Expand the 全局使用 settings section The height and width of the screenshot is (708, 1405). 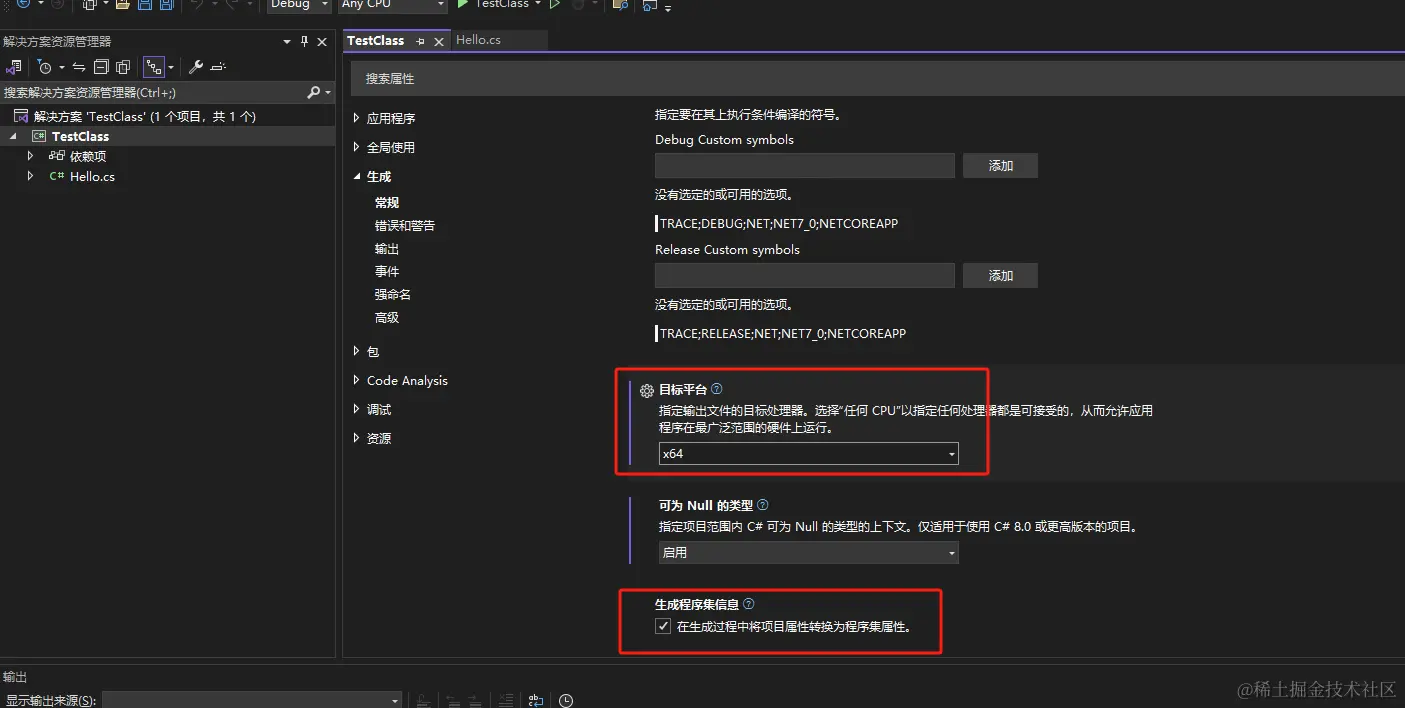357,147
